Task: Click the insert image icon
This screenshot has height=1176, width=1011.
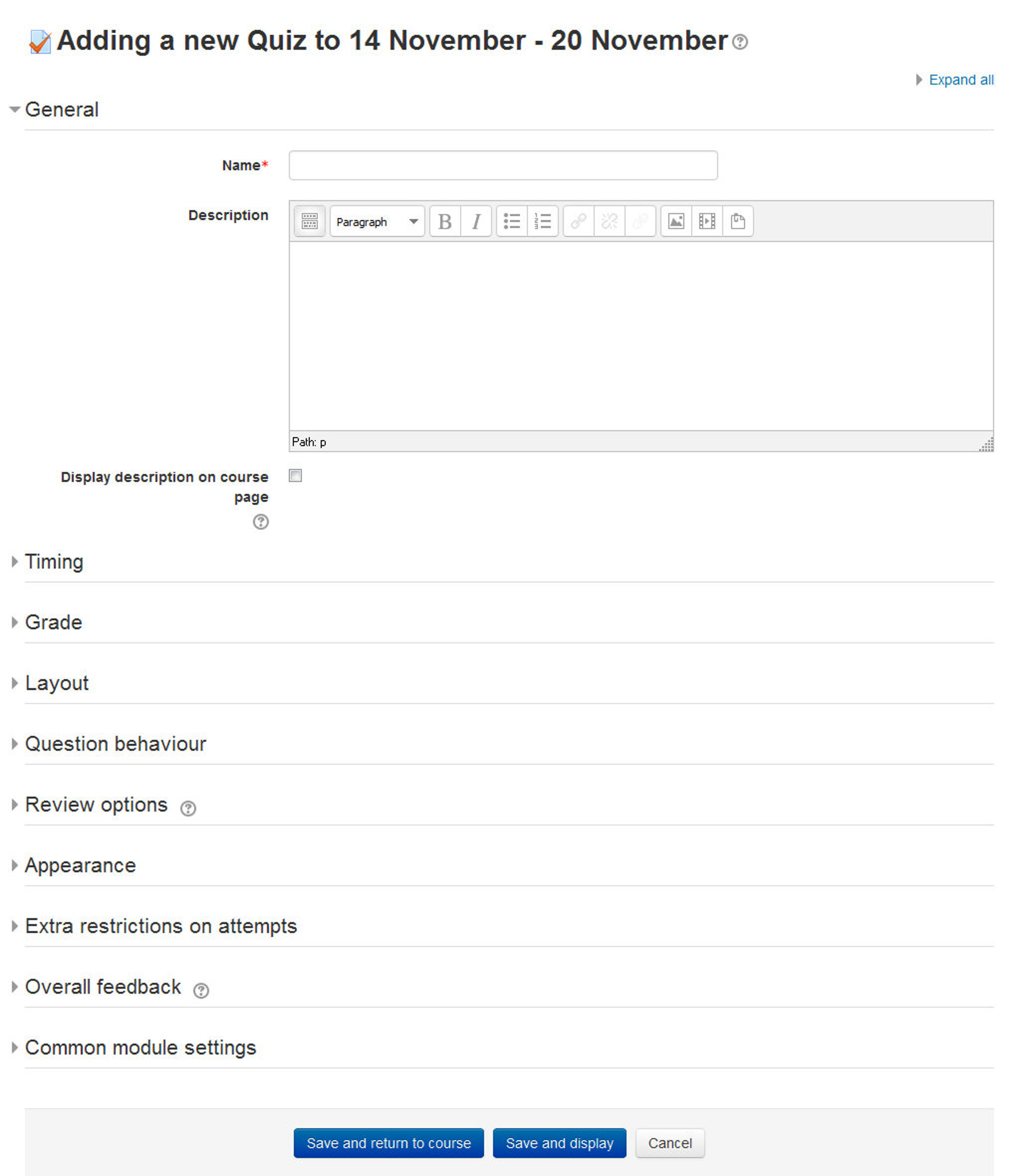Action: point(676,222)
